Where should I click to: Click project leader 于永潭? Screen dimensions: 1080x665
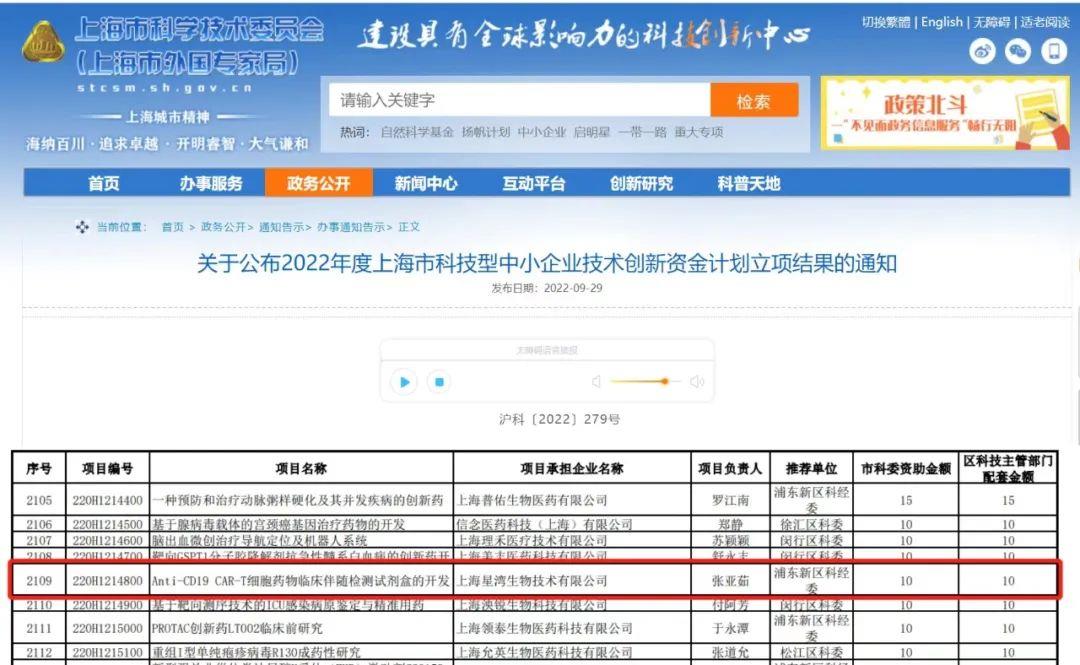click(730, 628)
